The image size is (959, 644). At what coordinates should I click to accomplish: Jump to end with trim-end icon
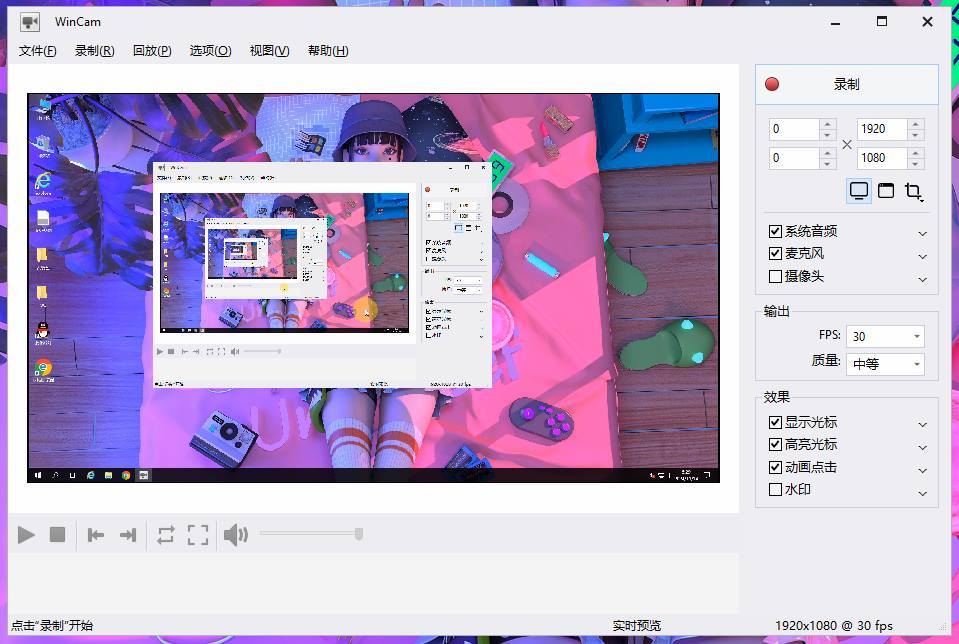[128, 535]
